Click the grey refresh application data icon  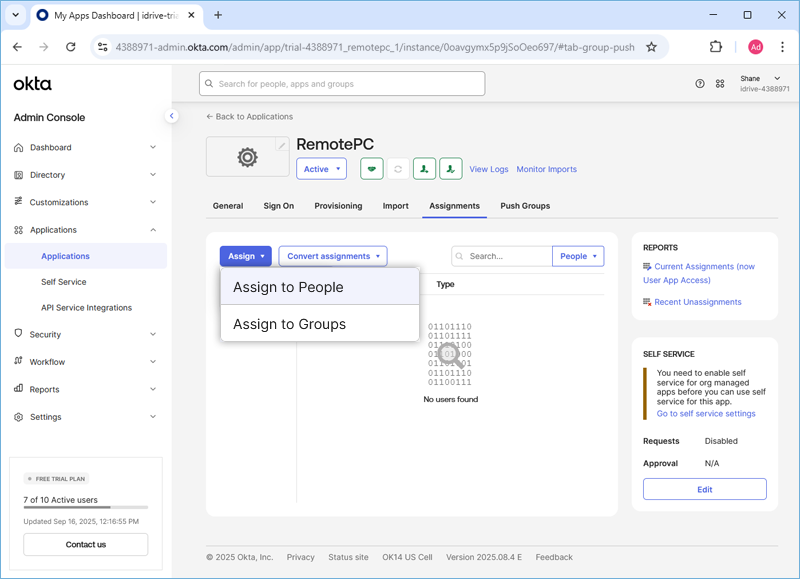[x=398, y=169]
